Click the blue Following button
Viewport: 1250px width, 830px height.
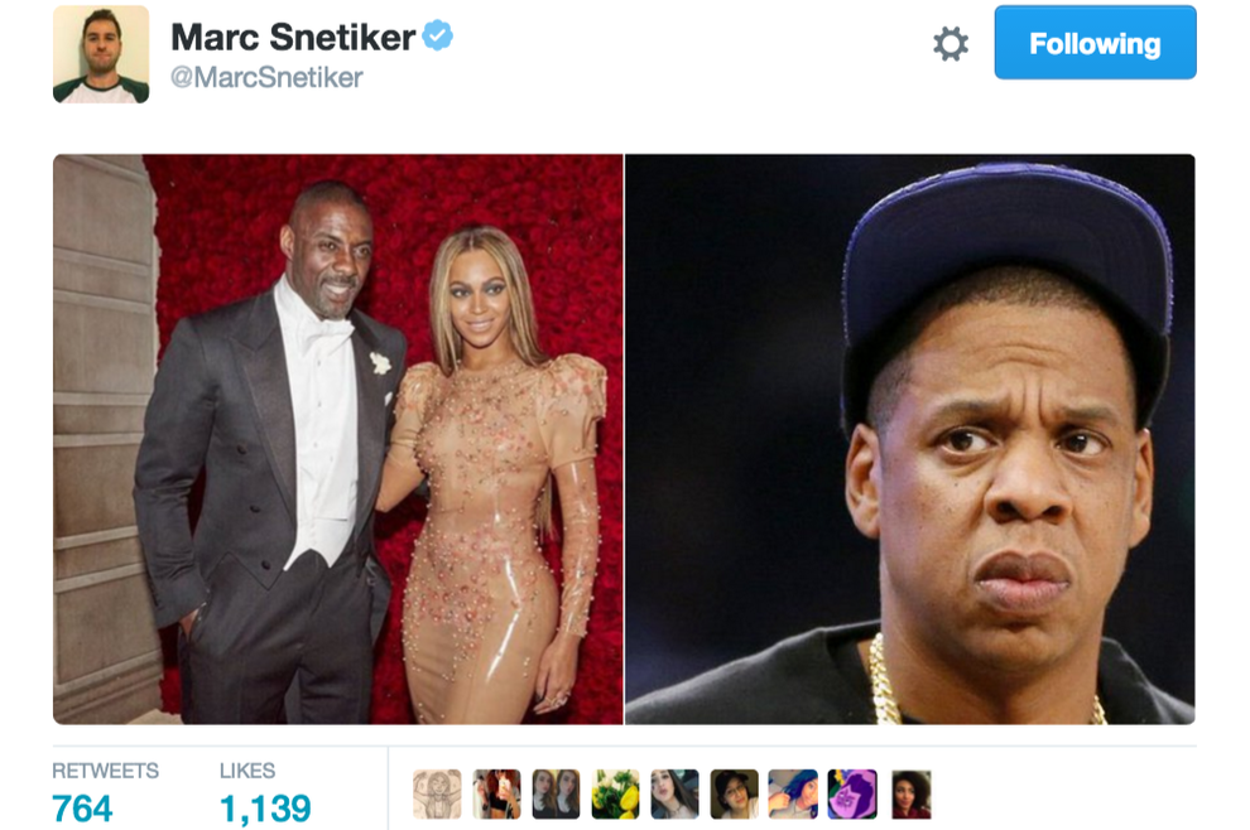coord(1095,43)
